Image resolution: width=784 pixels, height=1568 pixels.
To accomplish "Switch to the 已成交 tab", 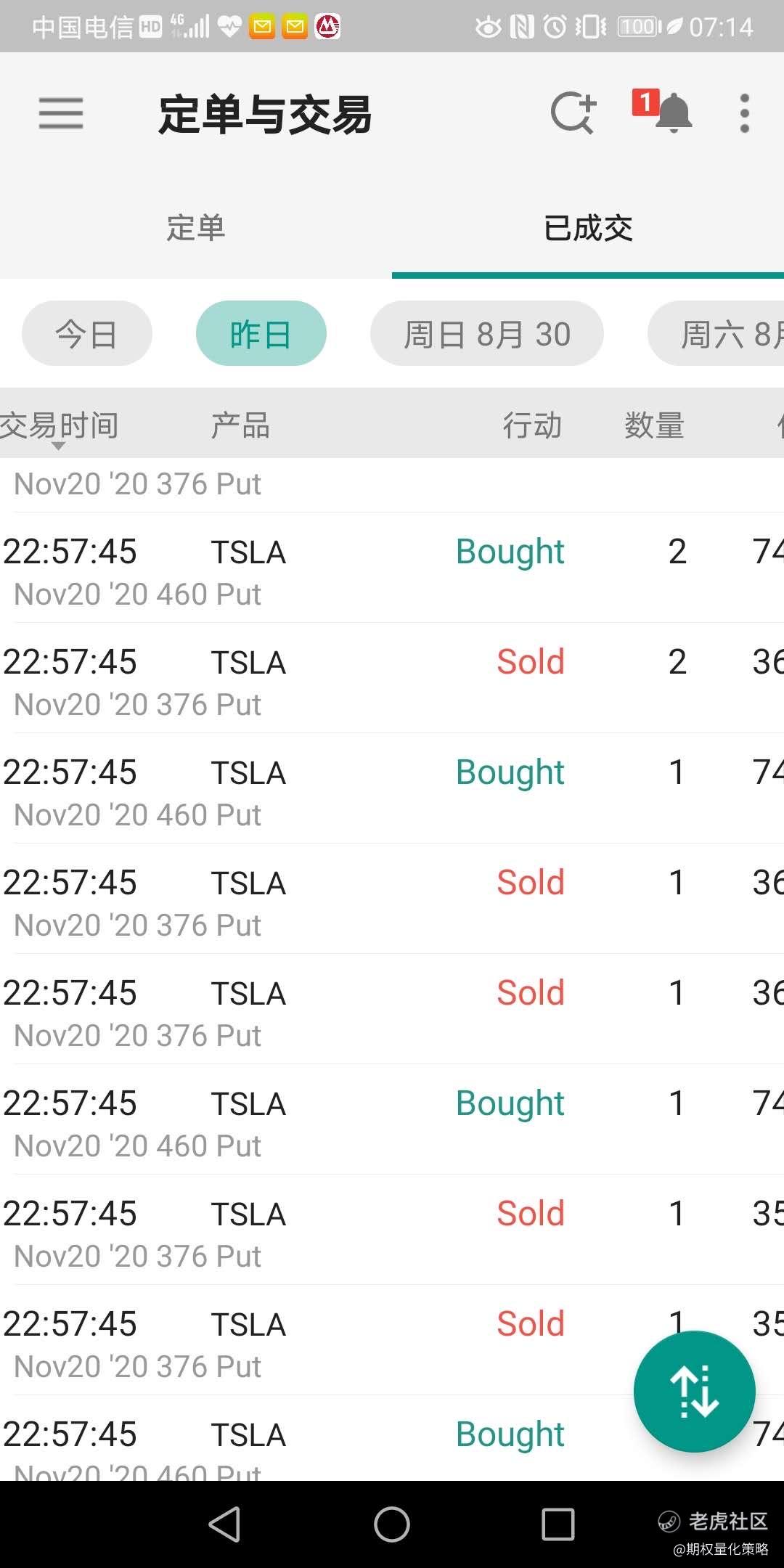I will click(588, 228).
